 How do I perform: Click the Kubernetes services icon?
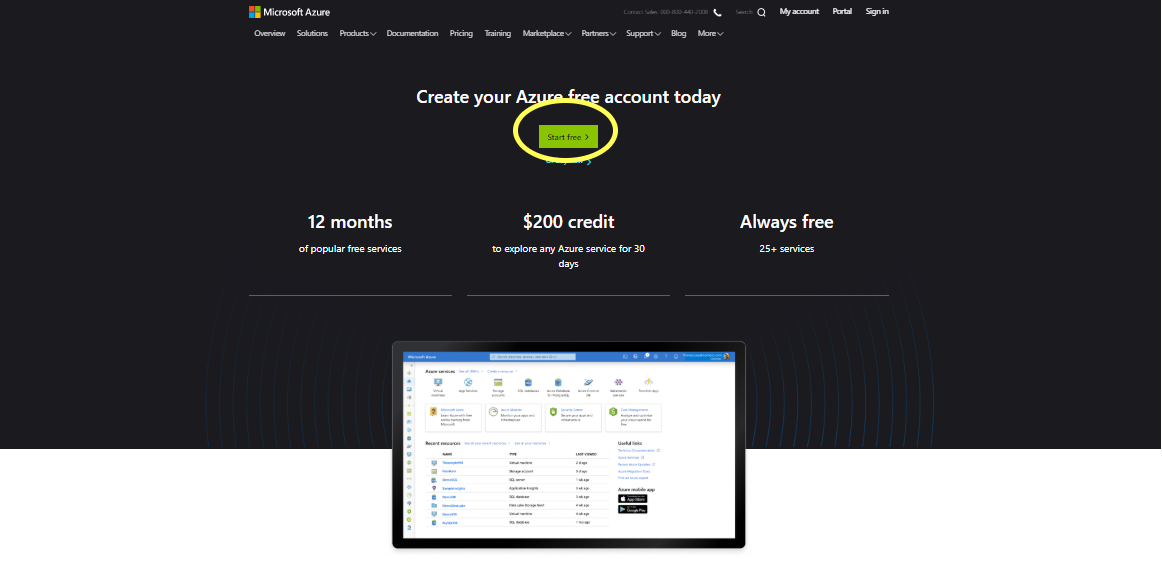coord(619,381)
